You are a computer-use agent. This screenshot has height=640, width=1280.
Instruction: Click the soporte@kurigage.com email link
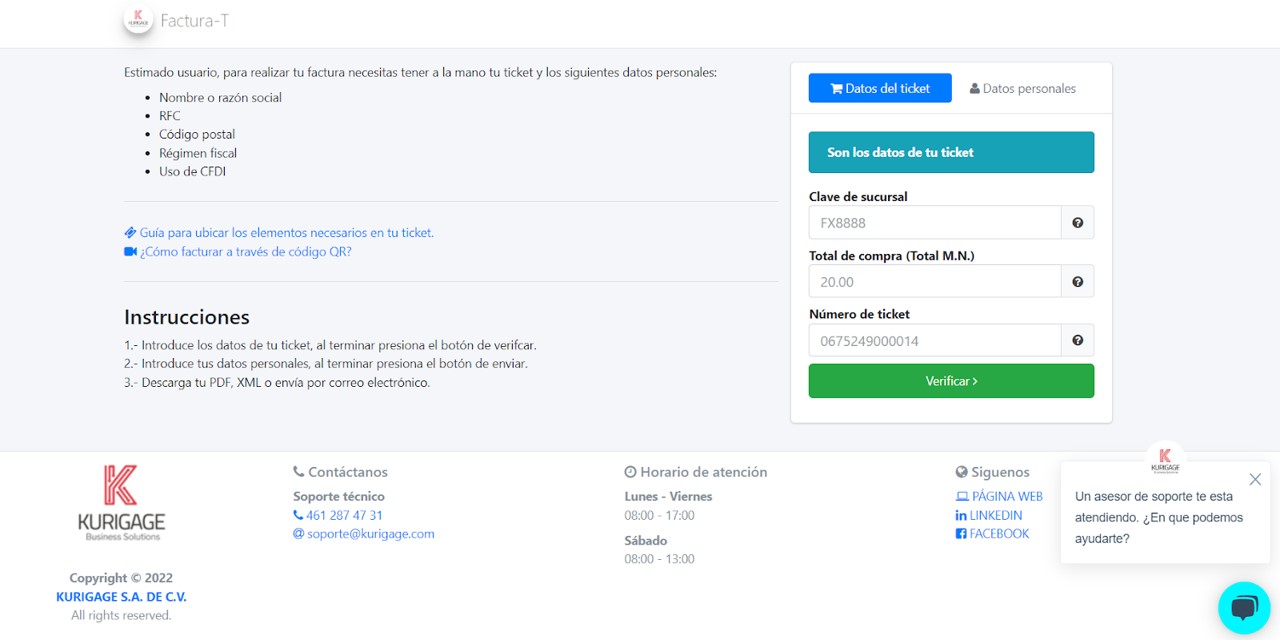coord(369,534)
